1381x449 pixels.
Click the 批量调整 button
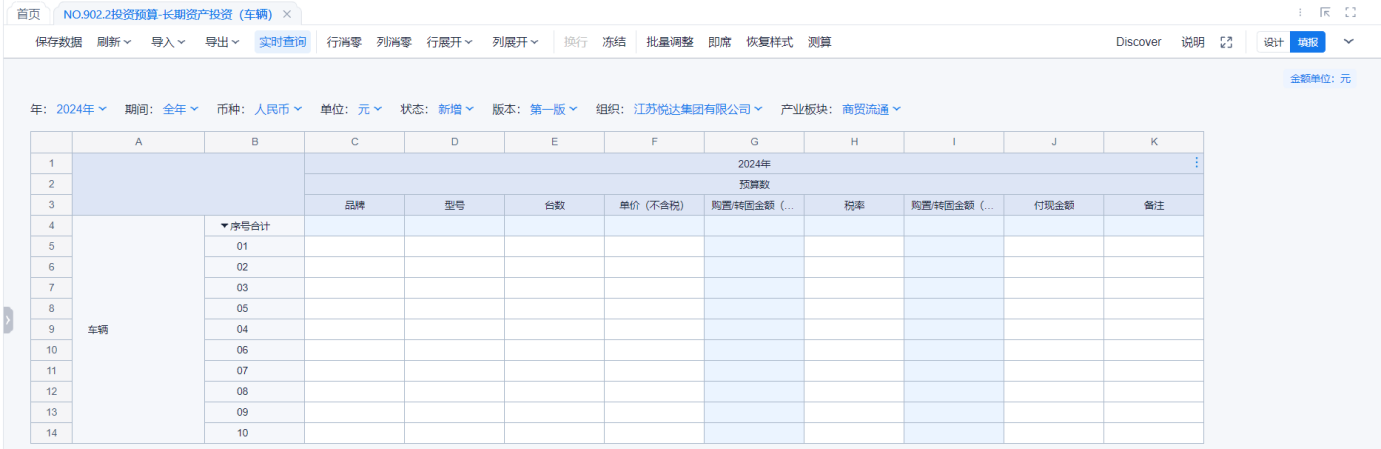[670, 42]
